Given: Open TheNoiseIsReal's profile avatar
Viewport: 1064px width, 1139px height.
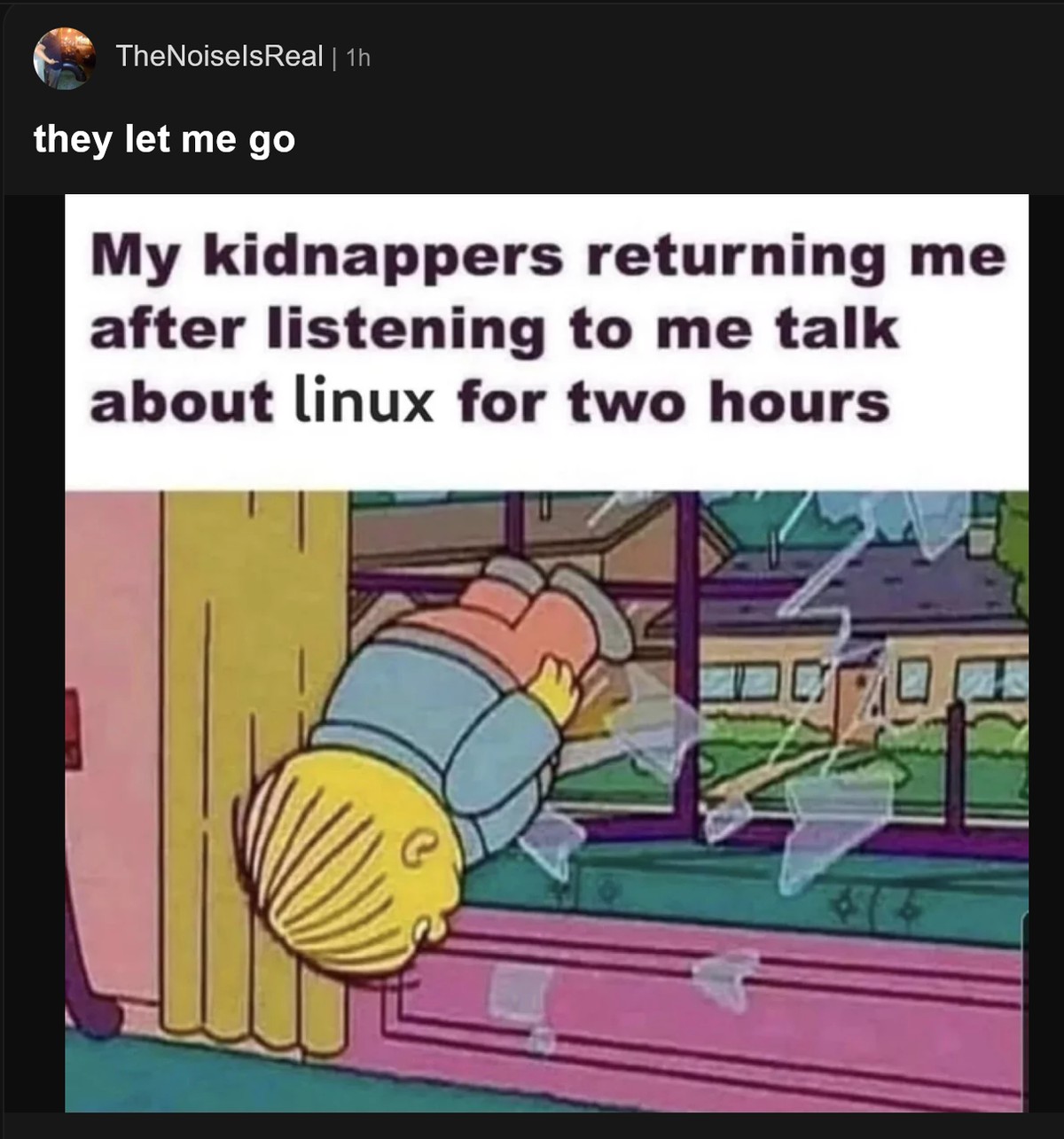Looking at the screenshot, I should [64, 58].
